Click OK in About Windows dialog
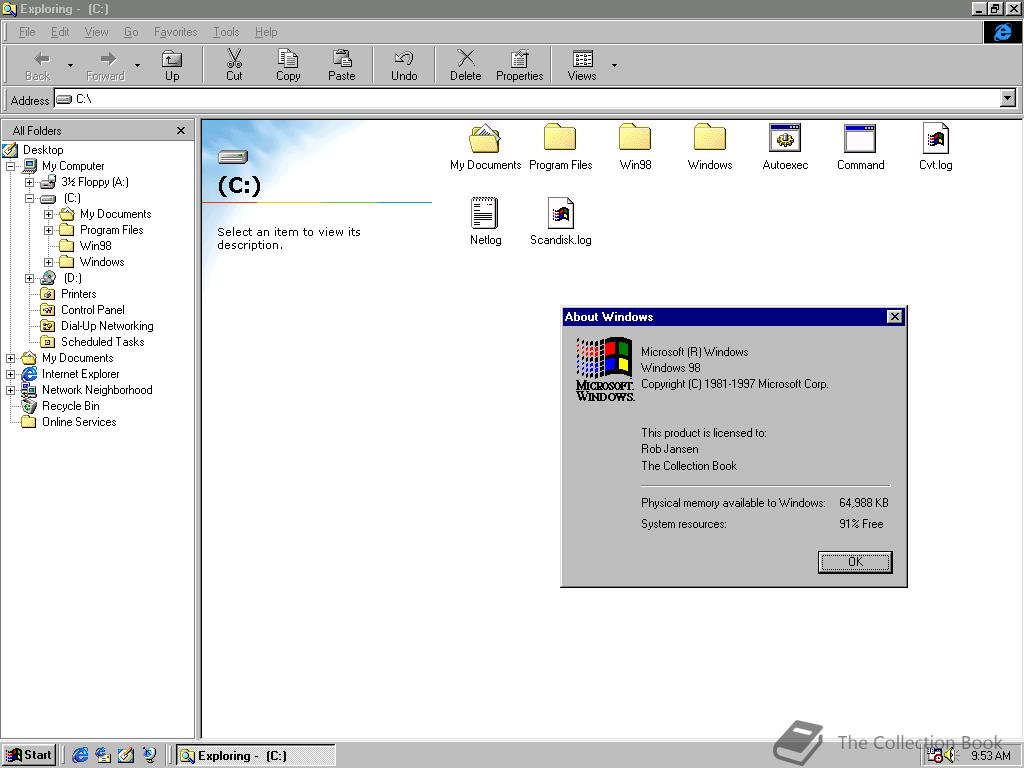Image resolution: width=1024 pixels, height=768 pixels. 855,562
